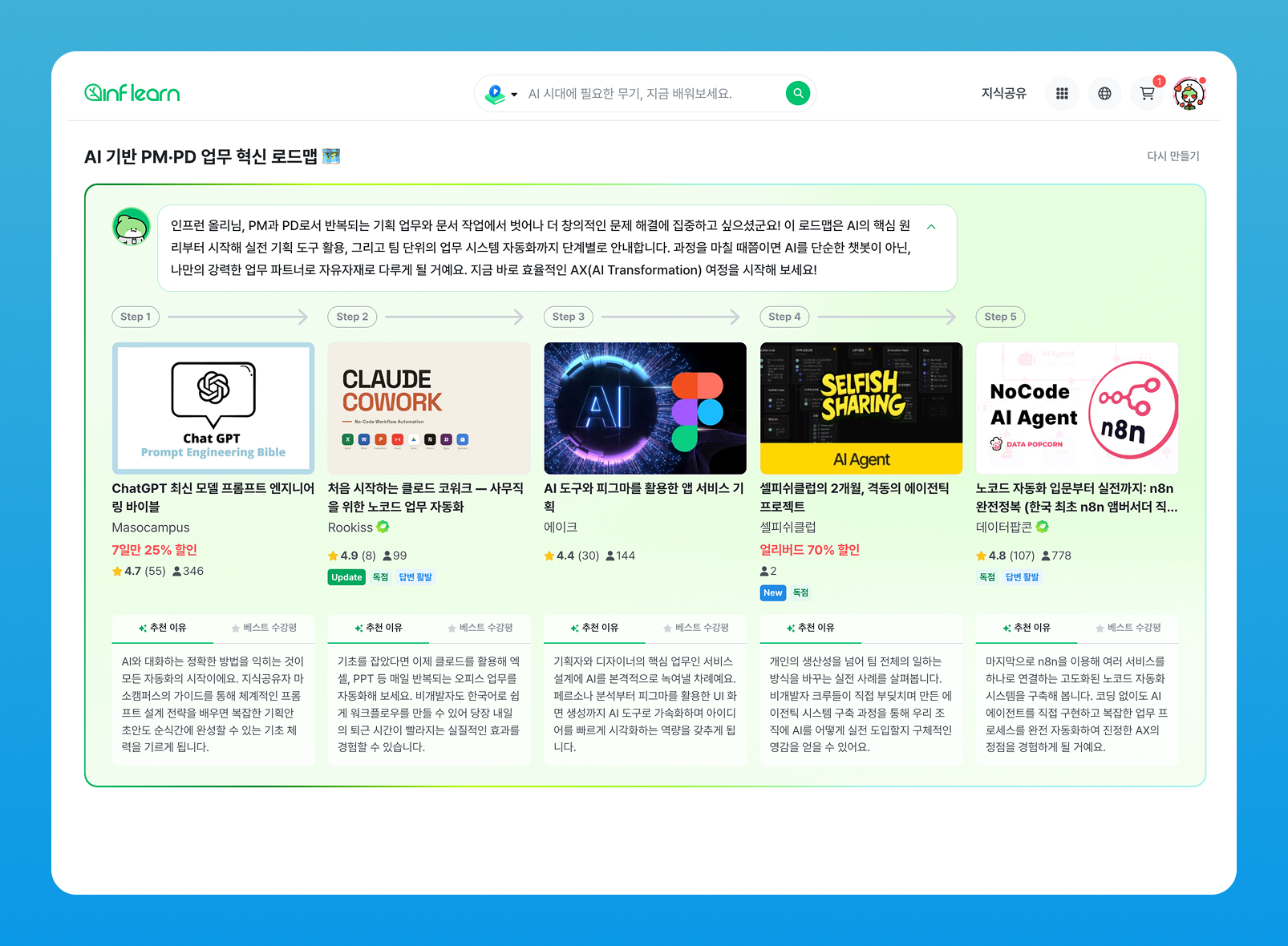Click the green search magnifier button
Screen dimensions: 1288x946
(x=797, y=93)
